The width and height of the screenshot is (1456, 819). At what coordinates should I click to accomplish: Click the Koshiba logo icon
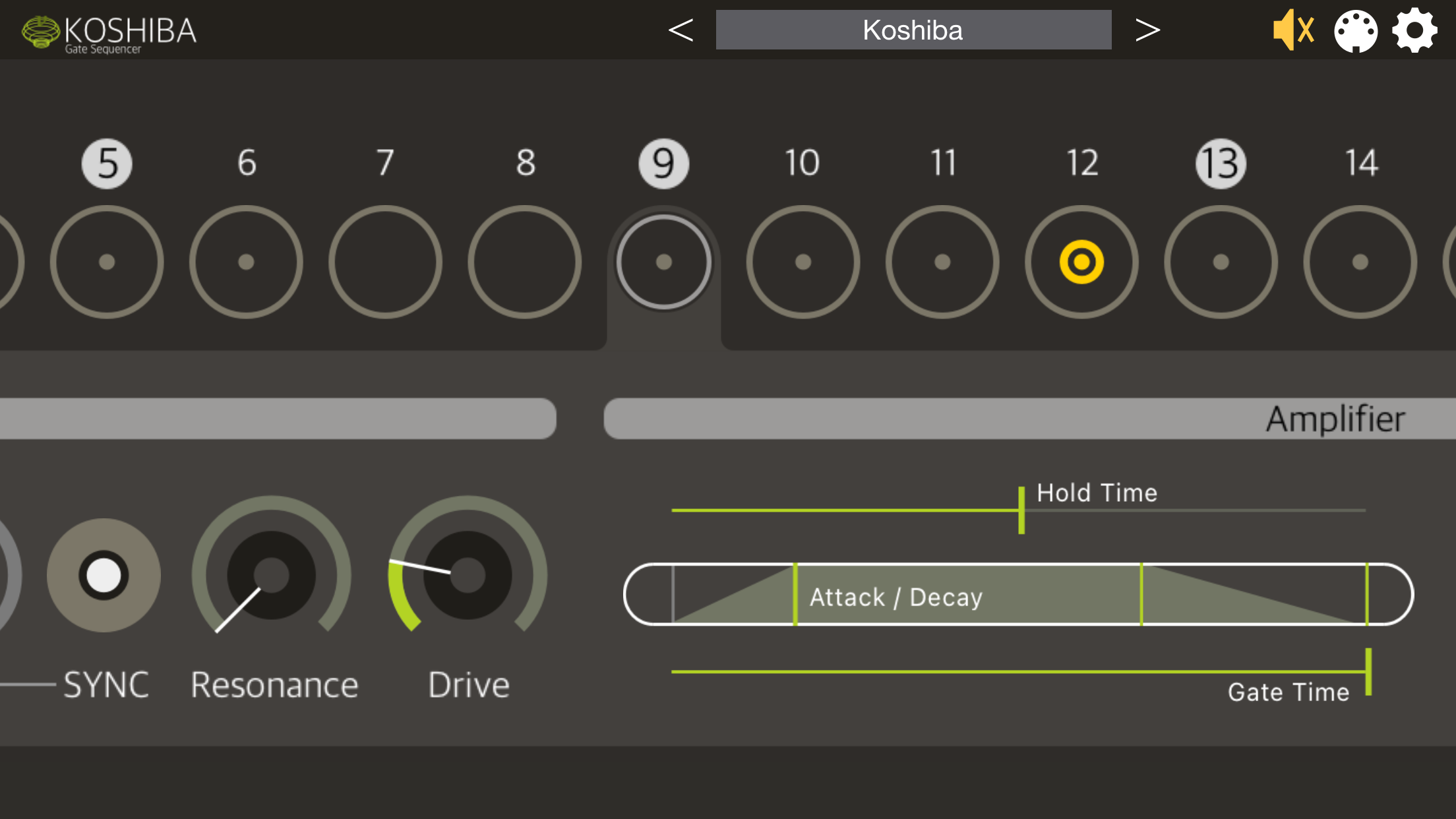[41, 32]
